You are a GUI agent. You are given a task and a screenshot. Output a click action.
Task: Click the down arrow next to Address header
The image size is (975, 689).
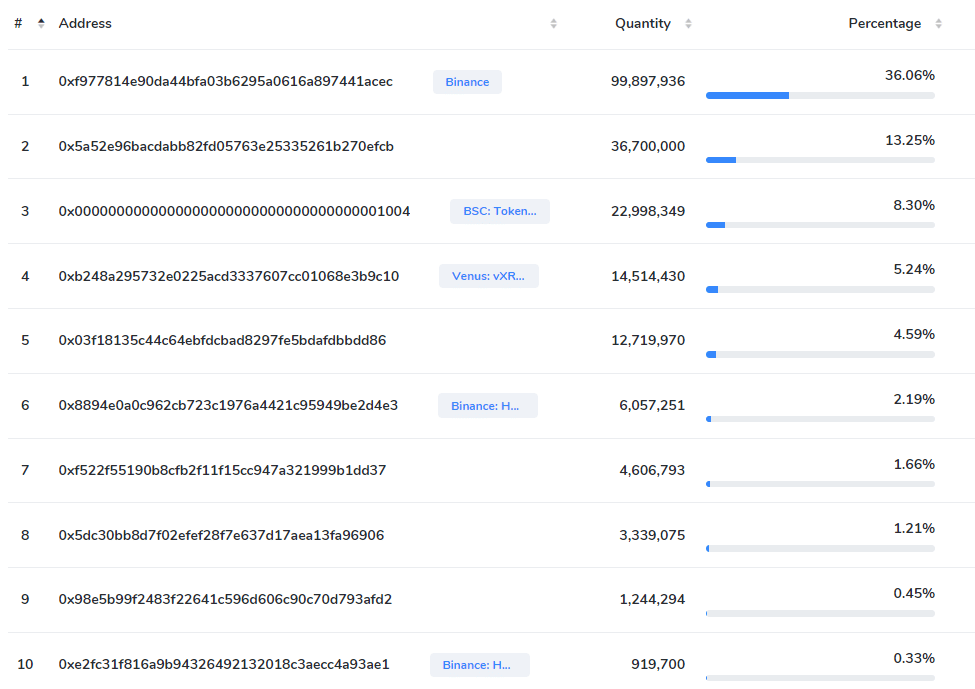tap(554, 27)
